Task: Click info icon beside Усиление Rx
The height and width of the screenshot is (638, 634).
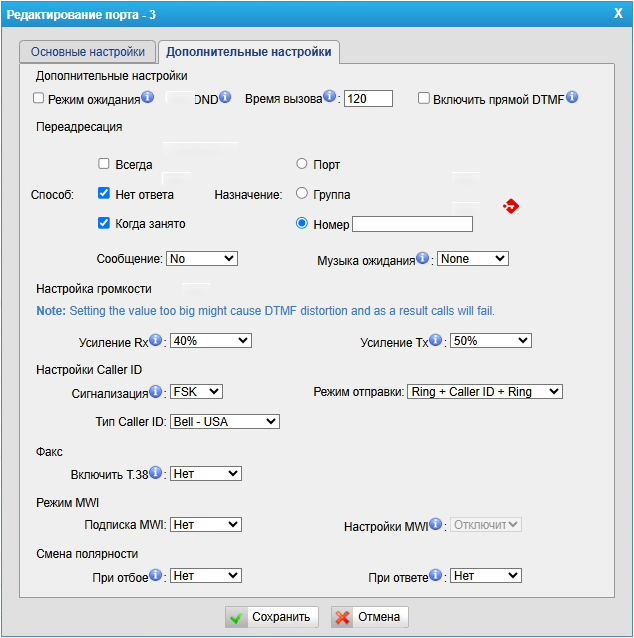Action: (156, 341)
